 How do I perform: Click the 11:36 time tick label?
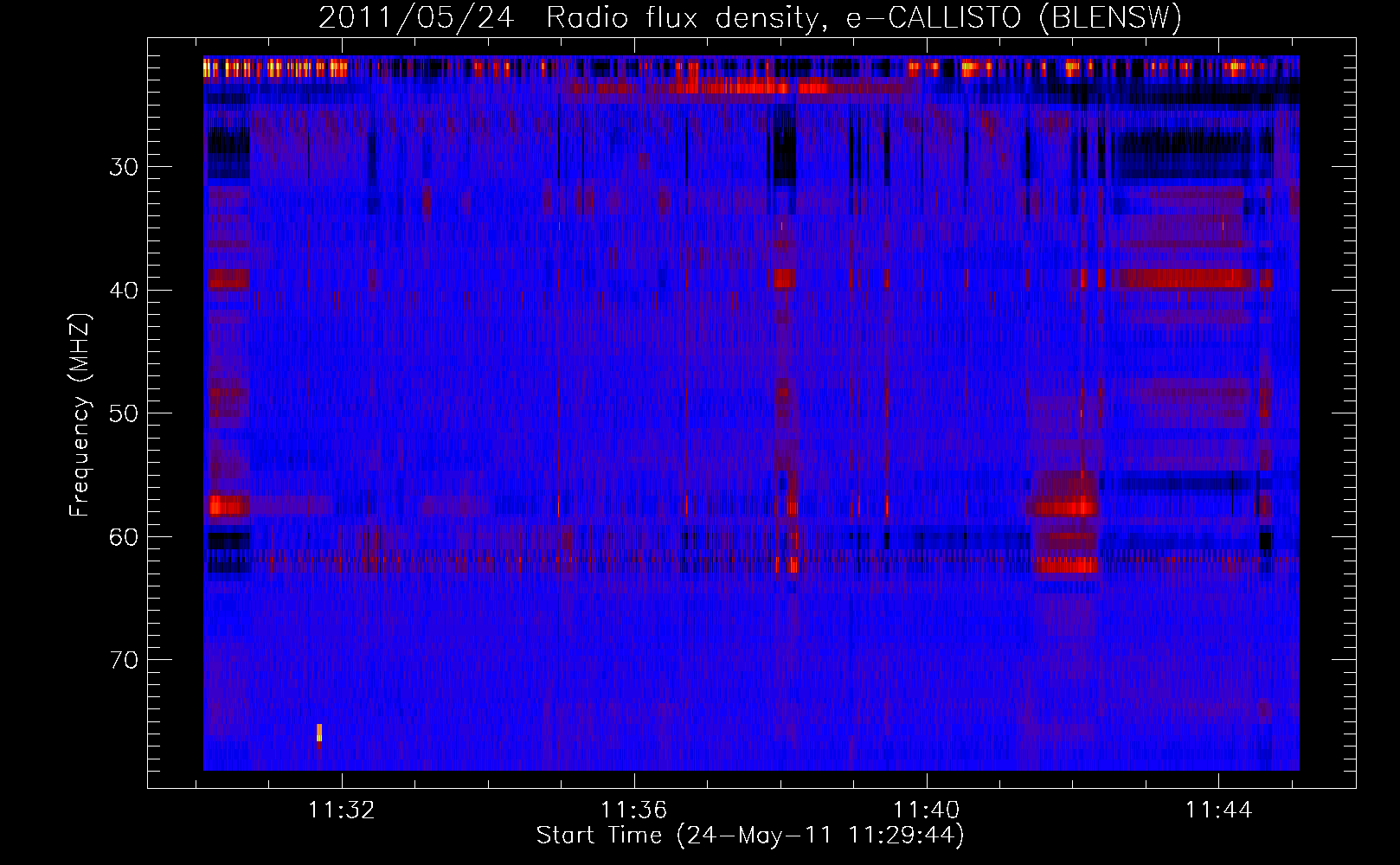click(x=634, y=811)
